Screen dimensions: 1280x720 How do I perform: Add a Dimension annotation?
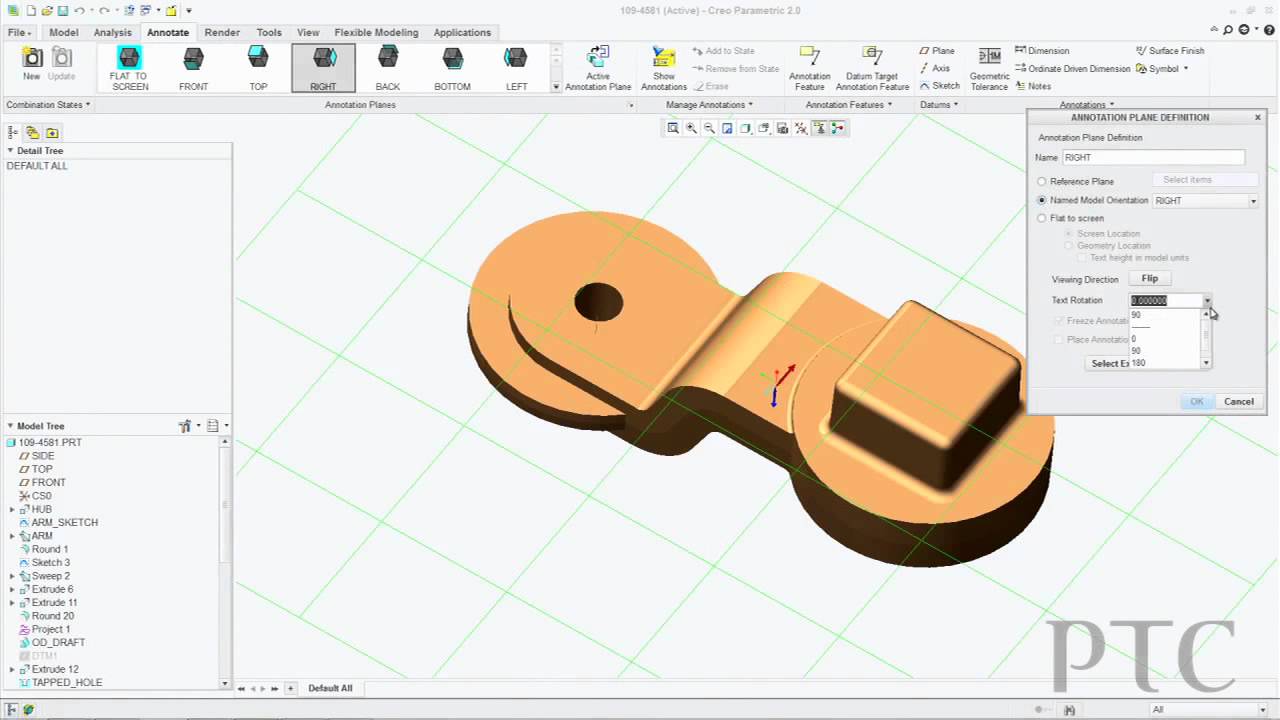pyautogui.click(x=1042, y=51)
